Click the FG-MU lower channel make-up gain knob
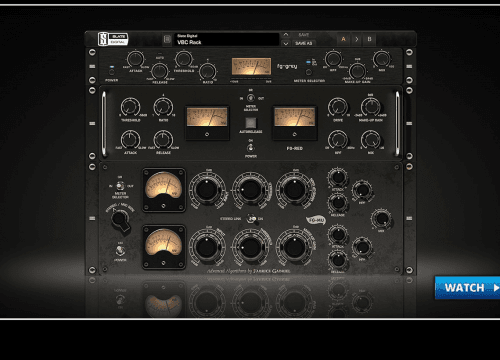 294,247
